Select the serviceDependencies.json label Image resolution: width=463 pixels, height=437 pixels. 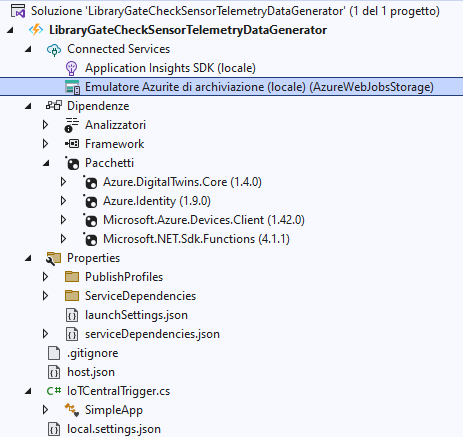pos(152,334)
